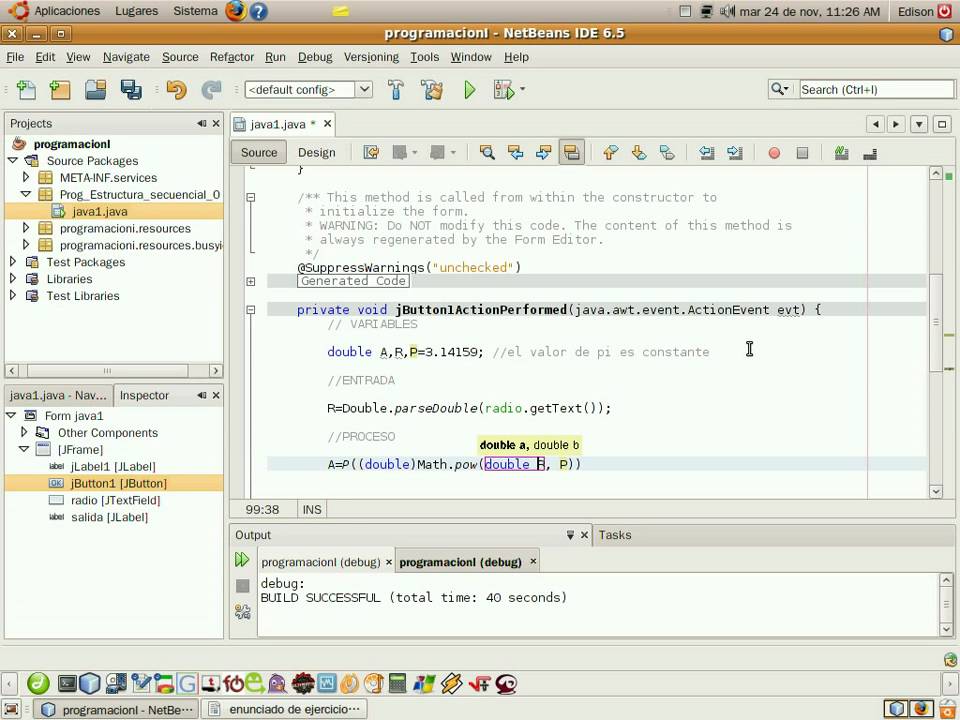The width and height of the screenshot is (960, 720).
Task: Click the Stop Macro Recording icon
Action: (802, 153)
